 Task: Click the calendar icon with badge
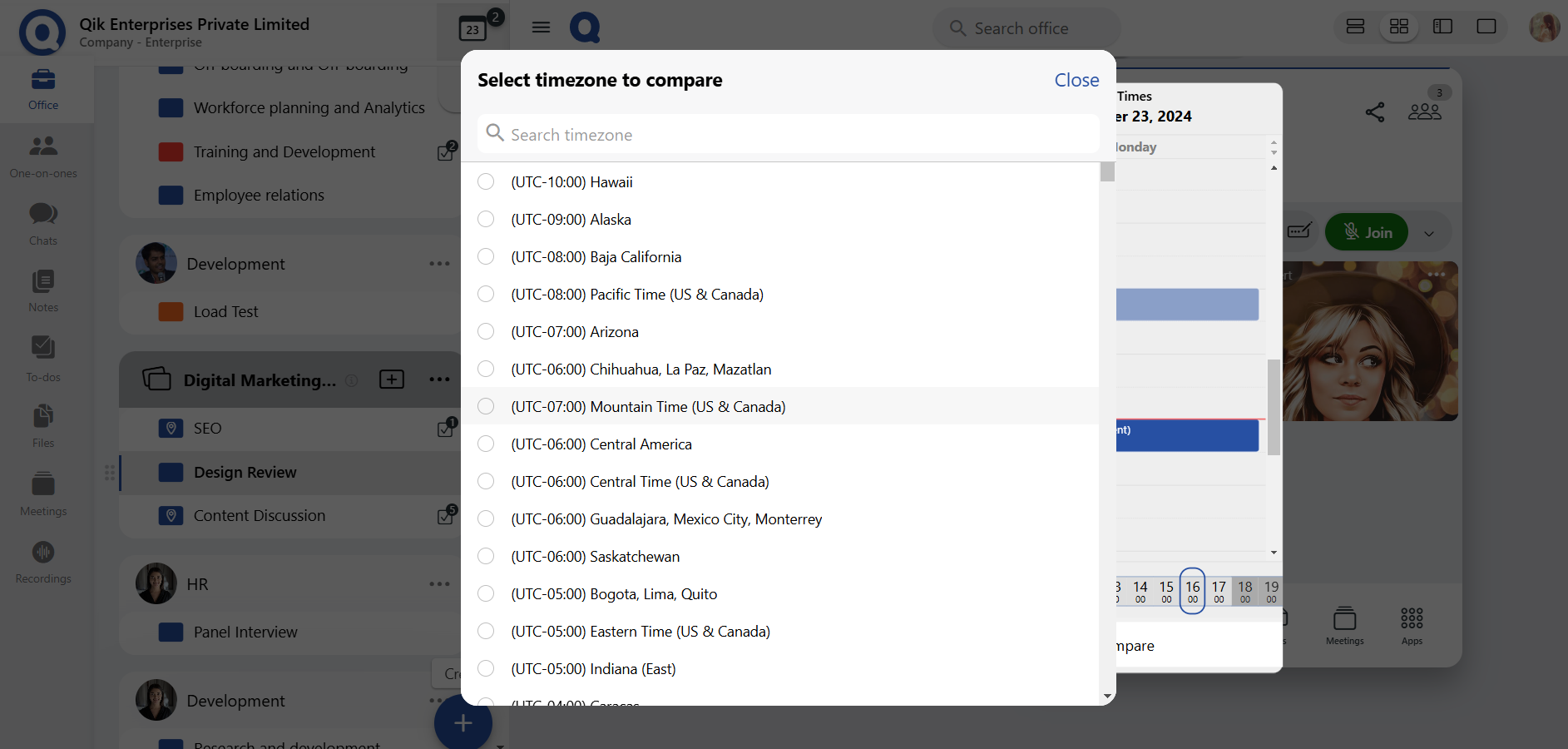pyautogui.click(x=473, y=29)
